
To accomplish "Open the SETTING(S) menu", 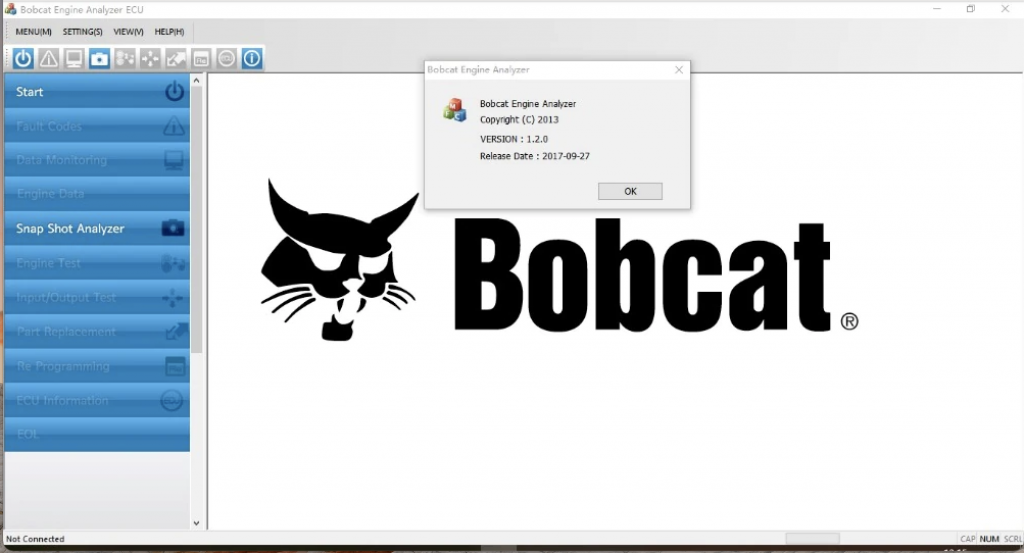I will click(82, 31).
